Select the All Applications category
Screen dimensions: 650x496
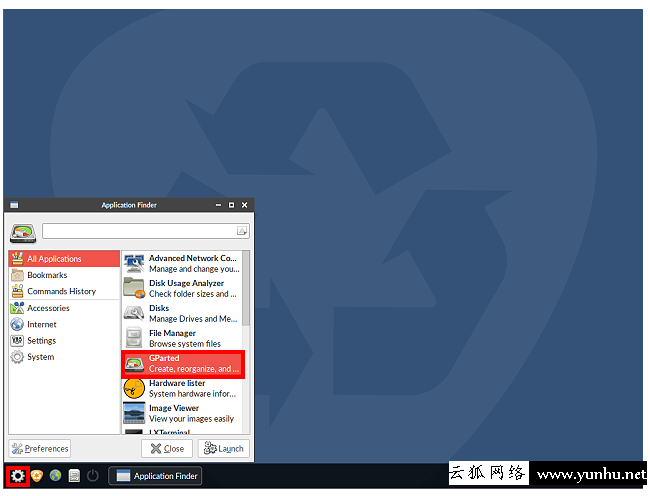point(64,259)
